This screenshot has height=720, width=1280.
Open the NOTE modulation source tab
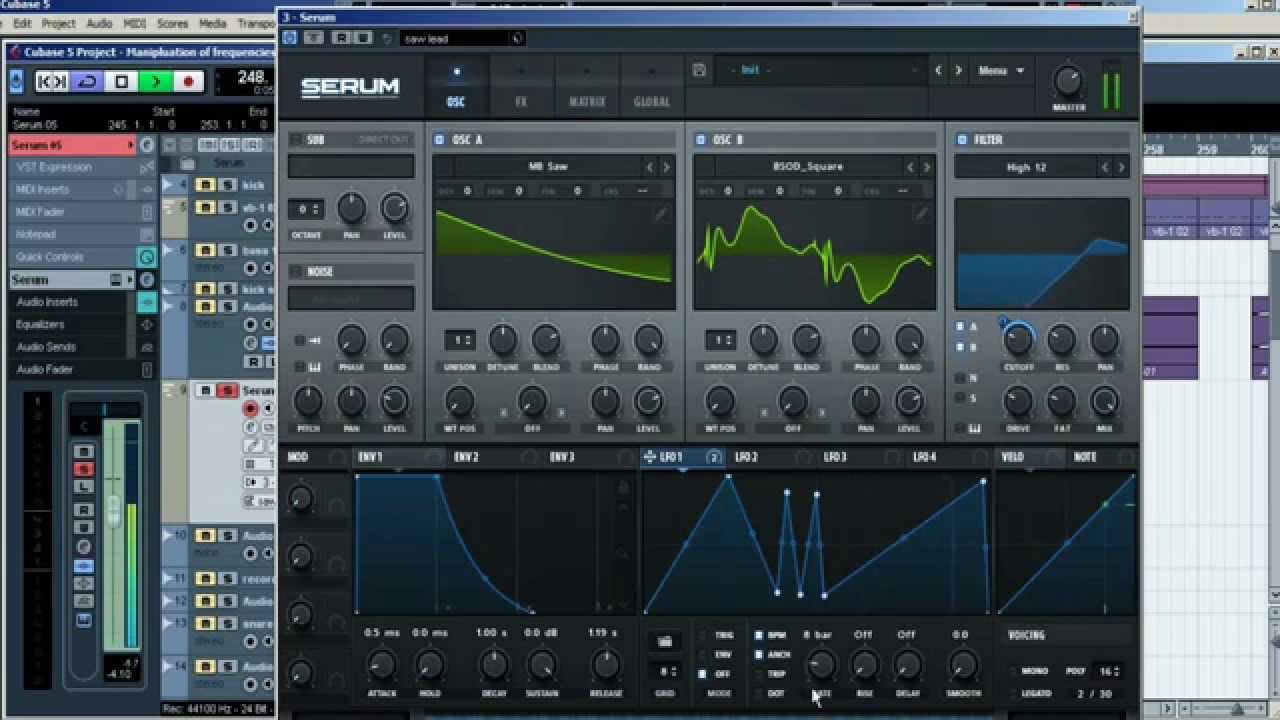tap(1085, 457)
